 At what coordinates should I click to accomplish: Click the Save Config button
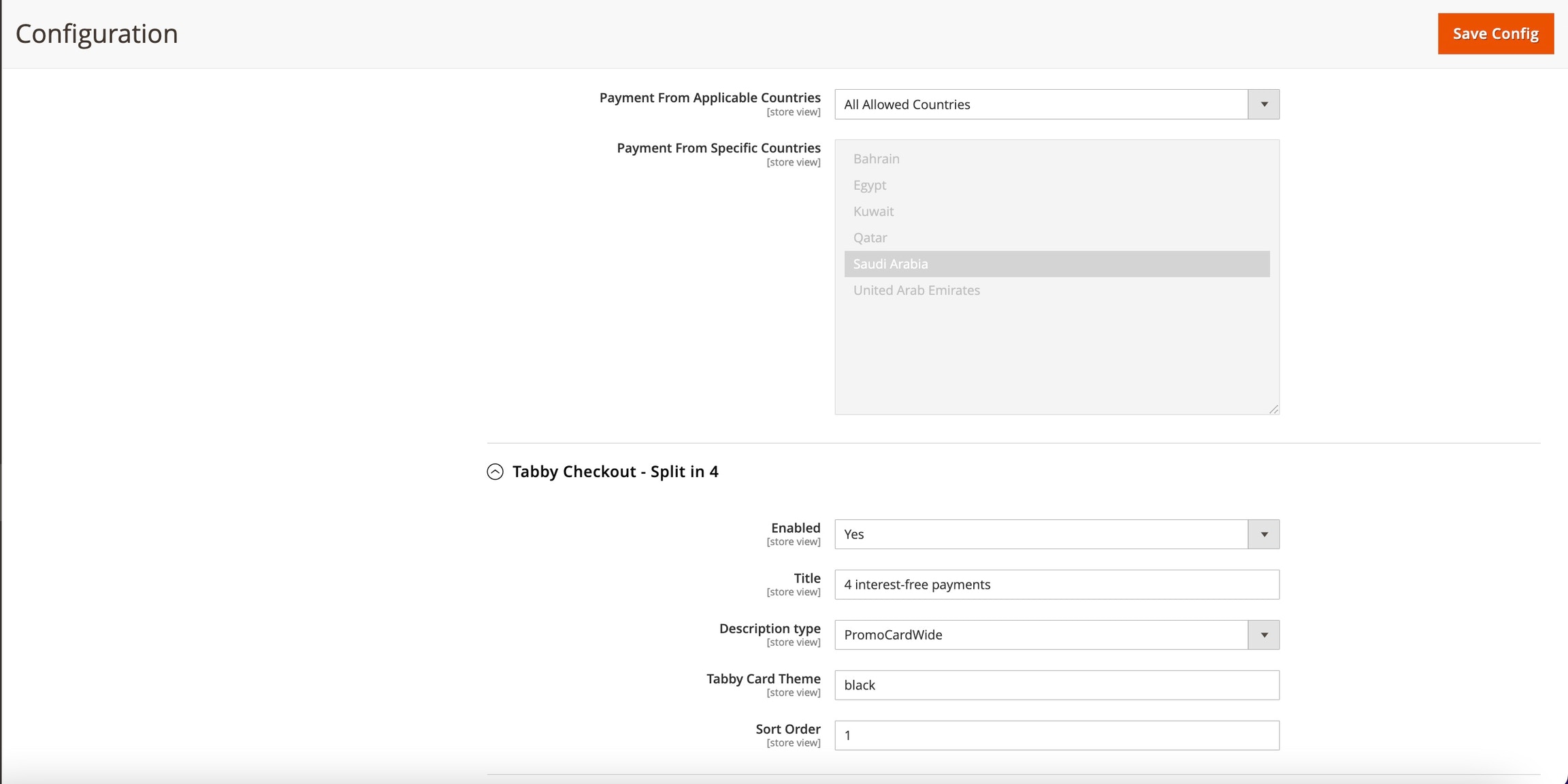click(1495, 33)
